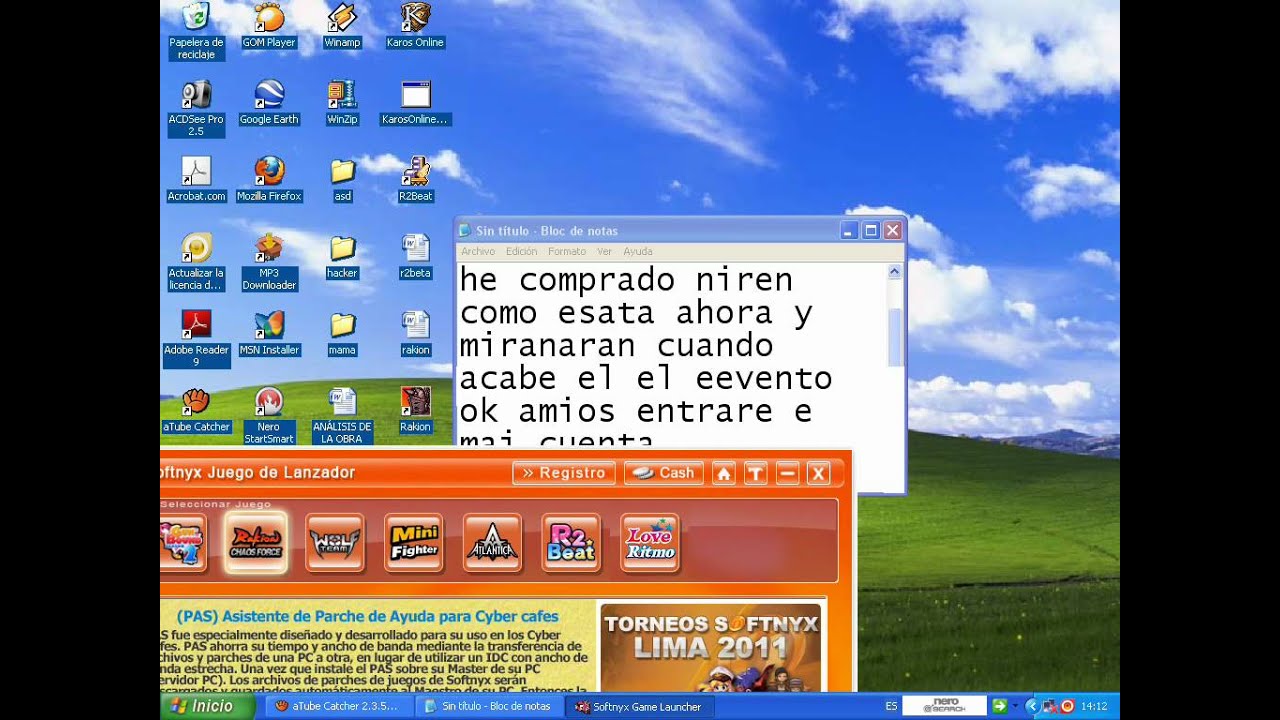Viewport: 1280px width, 720px height.
Task: Select the Love Ritmo game icon
Action: click(x=650, y=542)
